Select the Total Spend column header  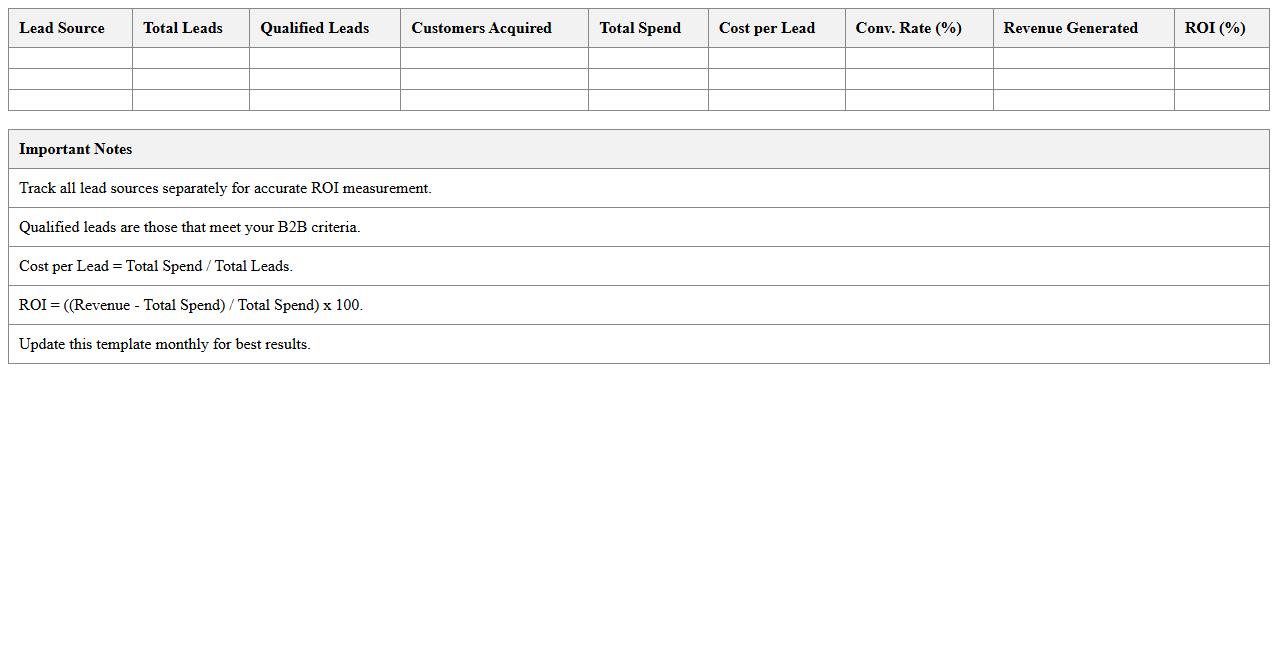click(639, 28)
